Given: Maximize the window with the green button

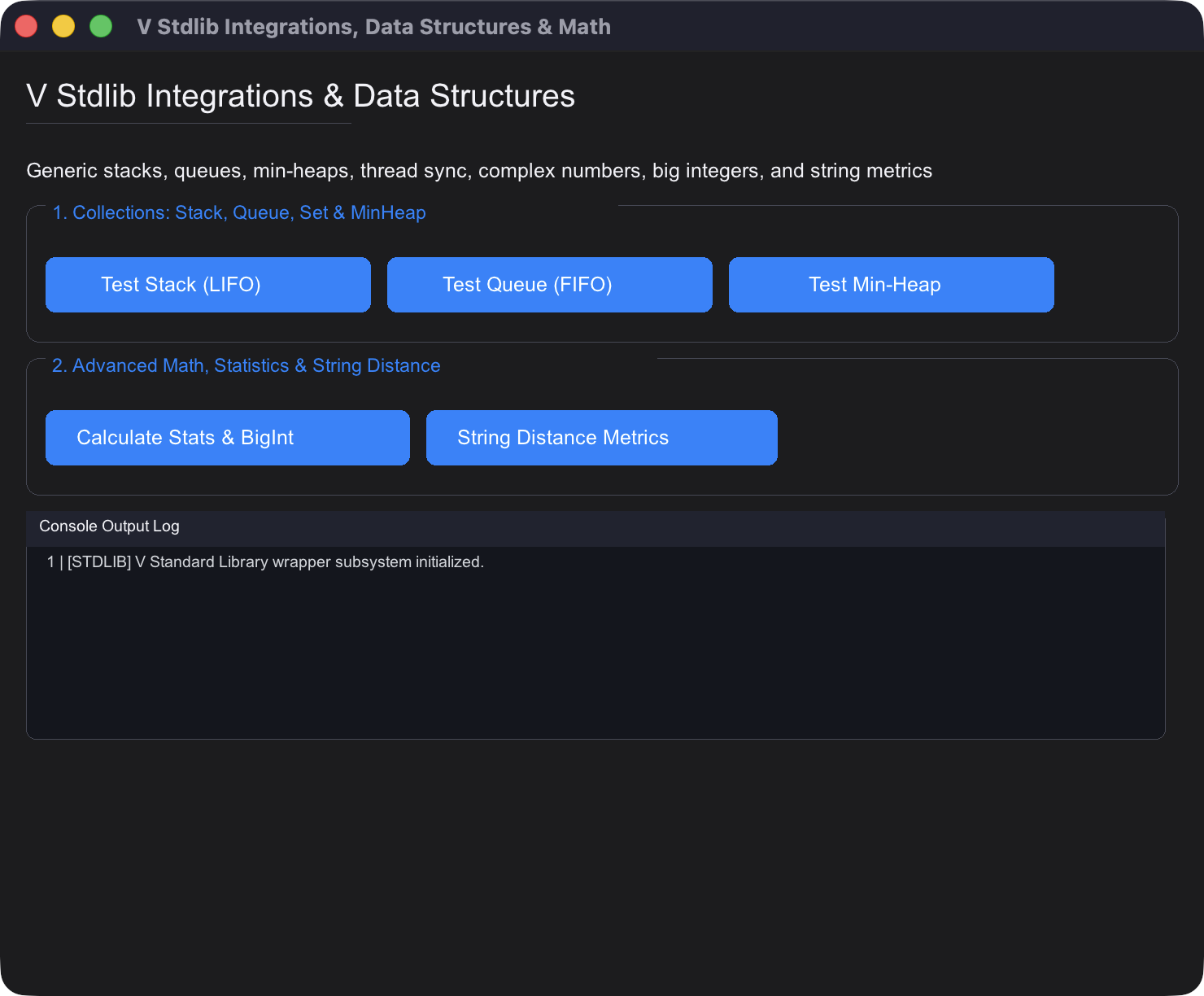Looking at the screenshot, I should tap(101, 26).
